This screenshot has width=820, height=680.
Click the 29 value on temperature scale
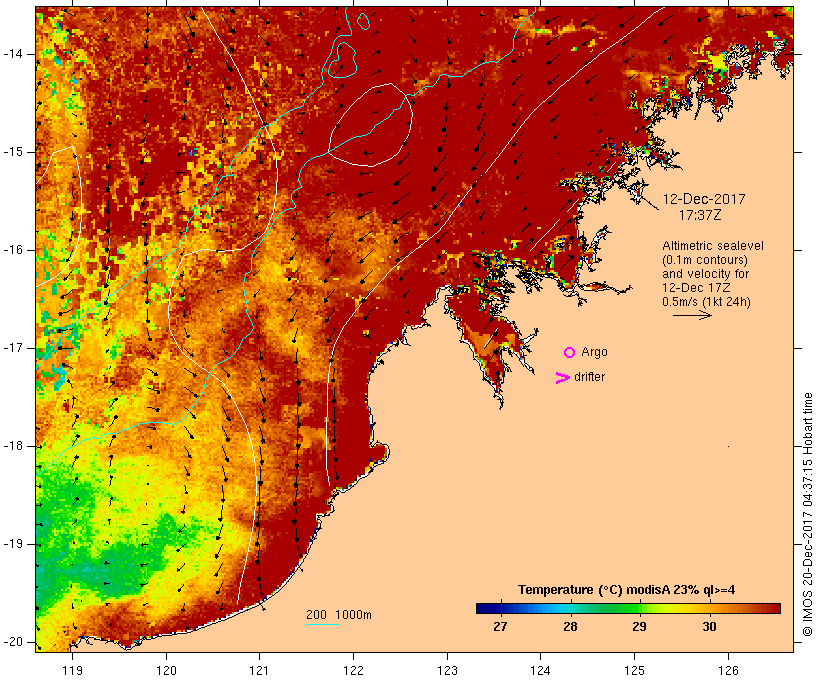pos(640,627)
